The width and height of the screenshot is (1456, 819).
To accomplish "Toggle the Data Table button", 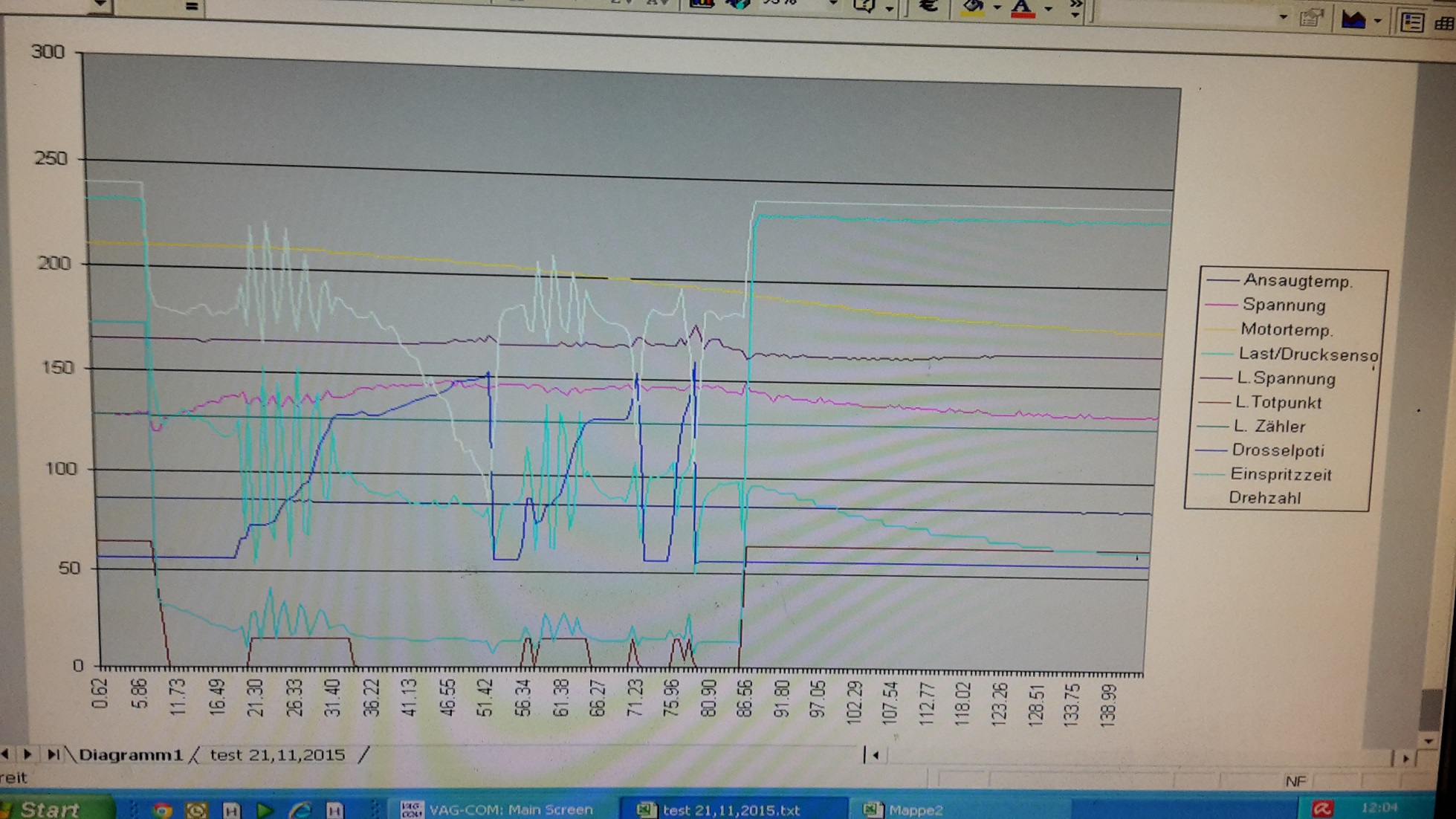I will pyautogui.click(x=1445, y=23).
